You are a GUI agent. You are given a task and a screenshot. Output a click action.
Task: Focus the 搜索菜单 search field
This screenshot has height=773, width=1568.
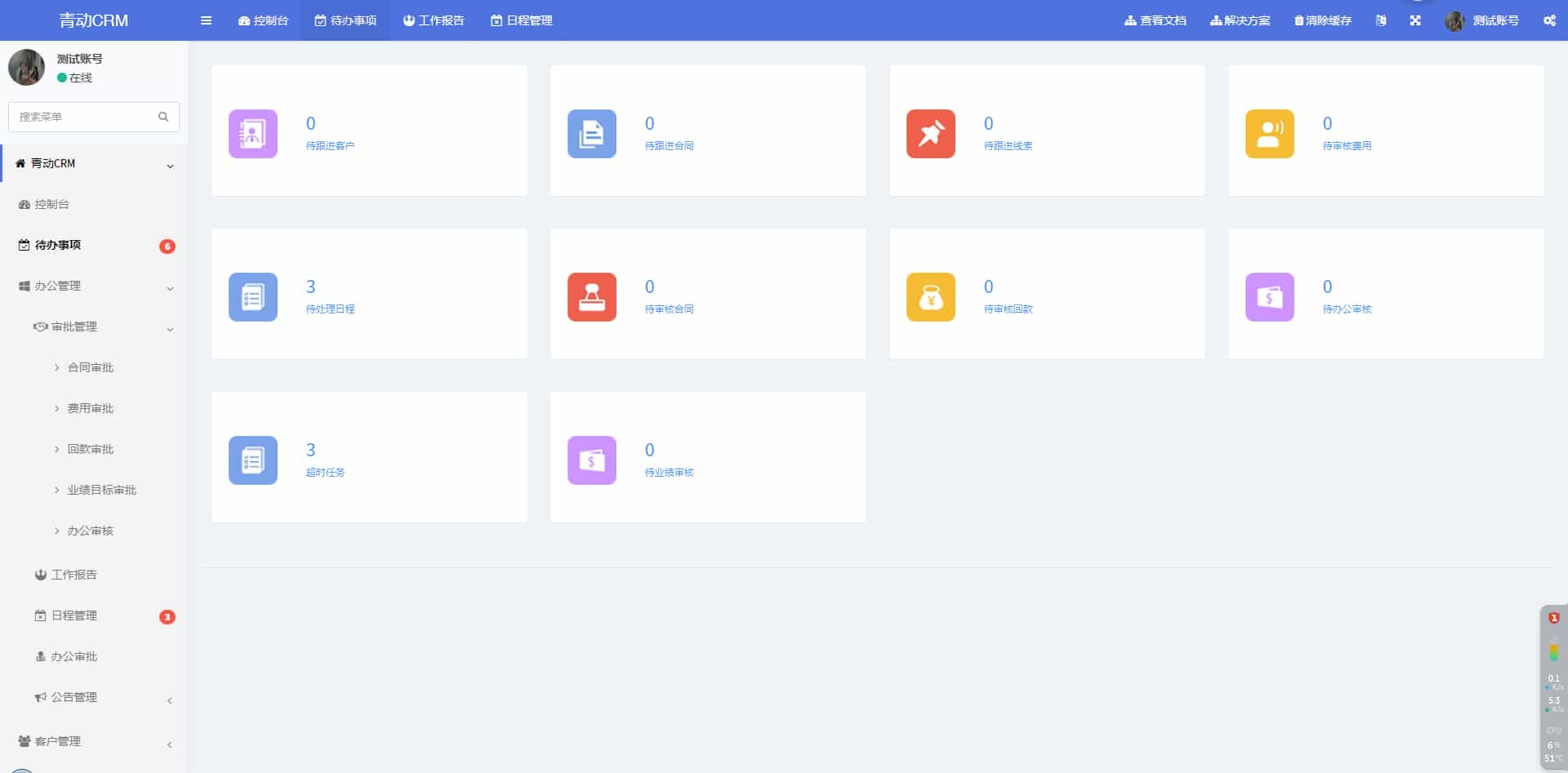pos(94,117)
